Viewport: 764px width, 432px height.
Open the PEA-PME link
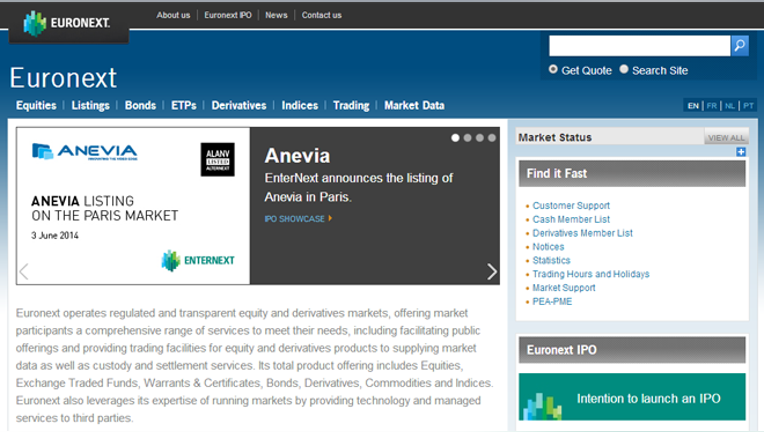(x=552, y=301)
